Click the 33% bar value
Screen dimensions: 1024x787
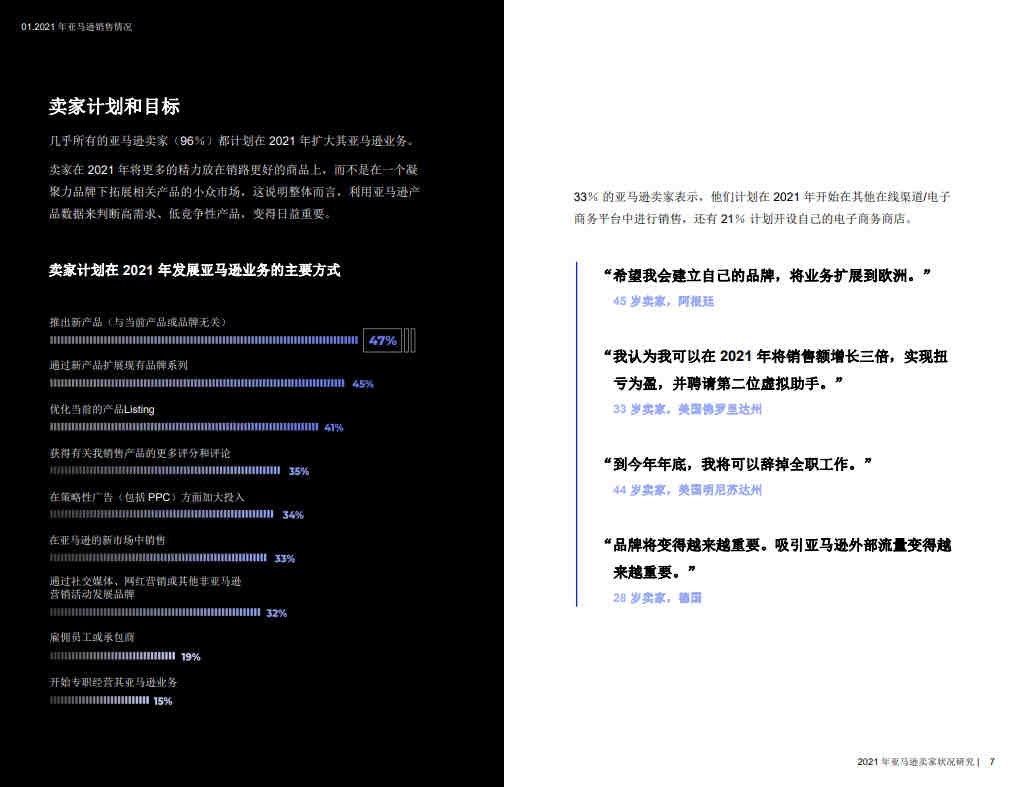(x=285, y=559)
